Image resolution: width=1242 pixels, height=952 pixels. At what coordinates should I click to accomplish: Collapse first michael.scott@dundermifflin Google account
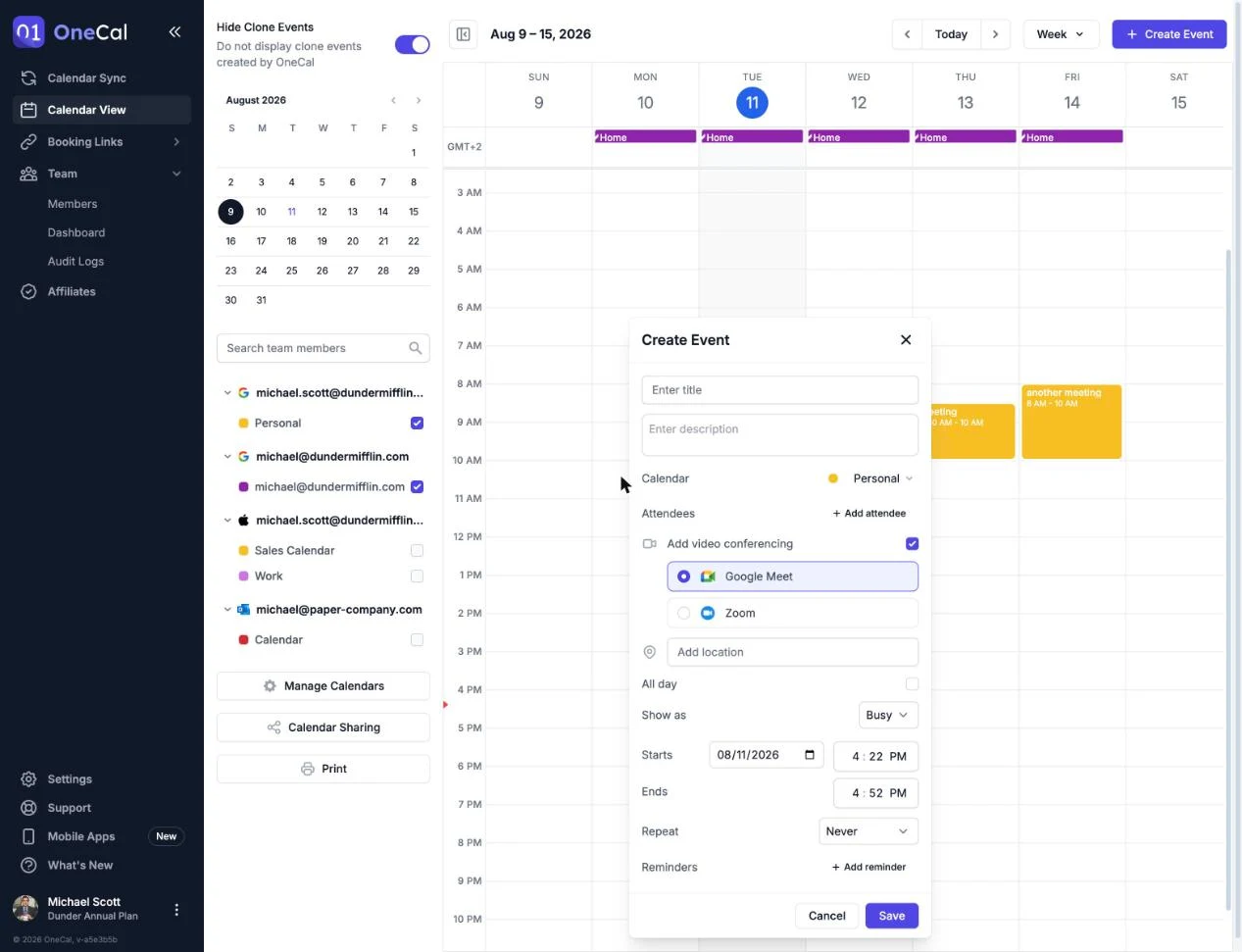tap(227, 393)
